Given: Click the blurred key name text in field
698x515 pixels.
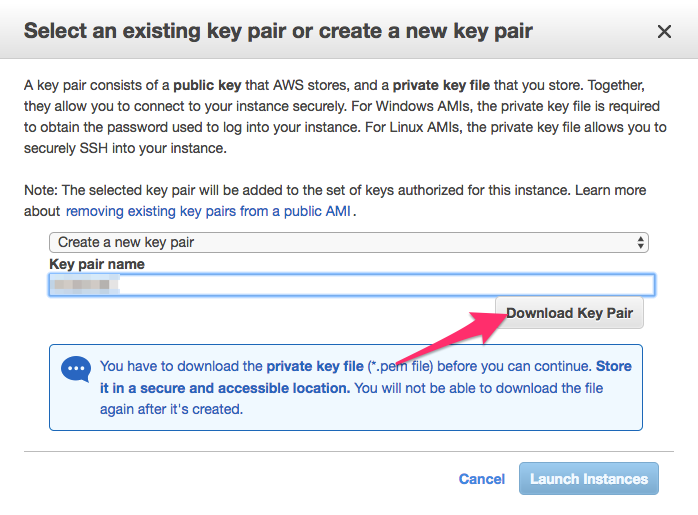Looking at the screenshot, I should point(85,284).
